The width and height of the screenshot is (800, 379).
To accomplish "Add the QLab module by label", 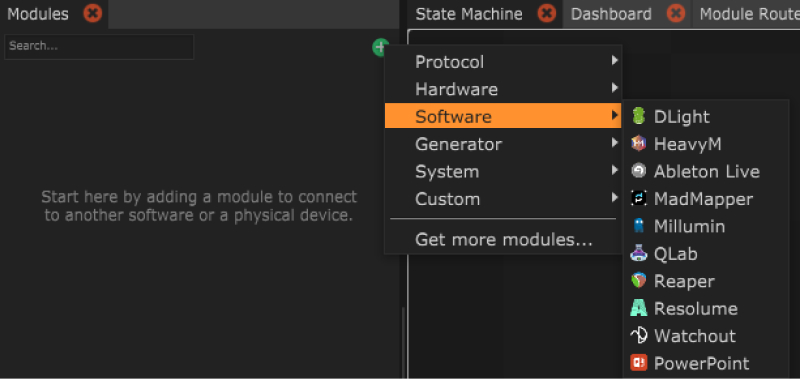I will tap(676, 254).
